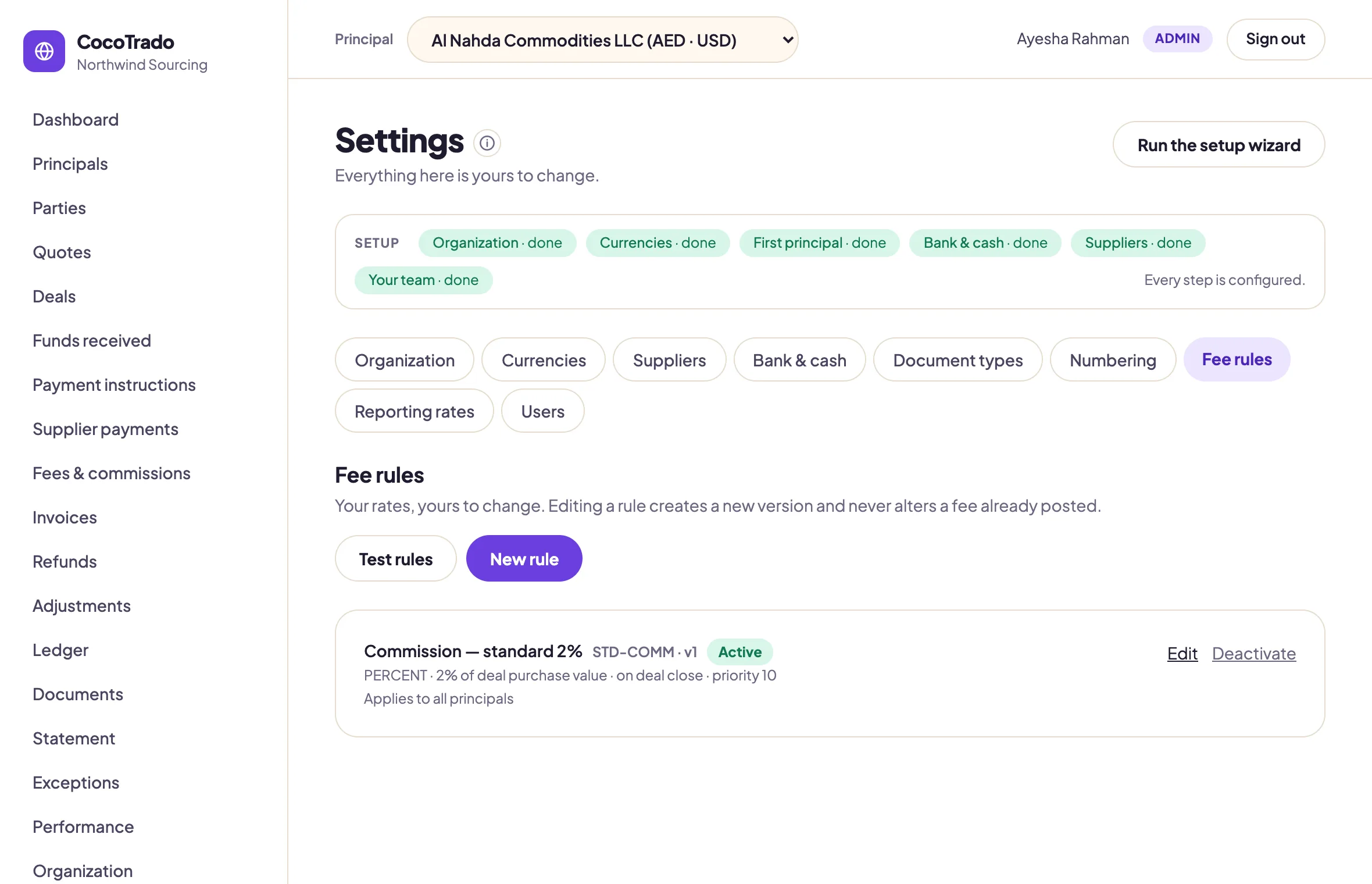
Task: Click the Organization · done setup chip
Action: (497, 243)
